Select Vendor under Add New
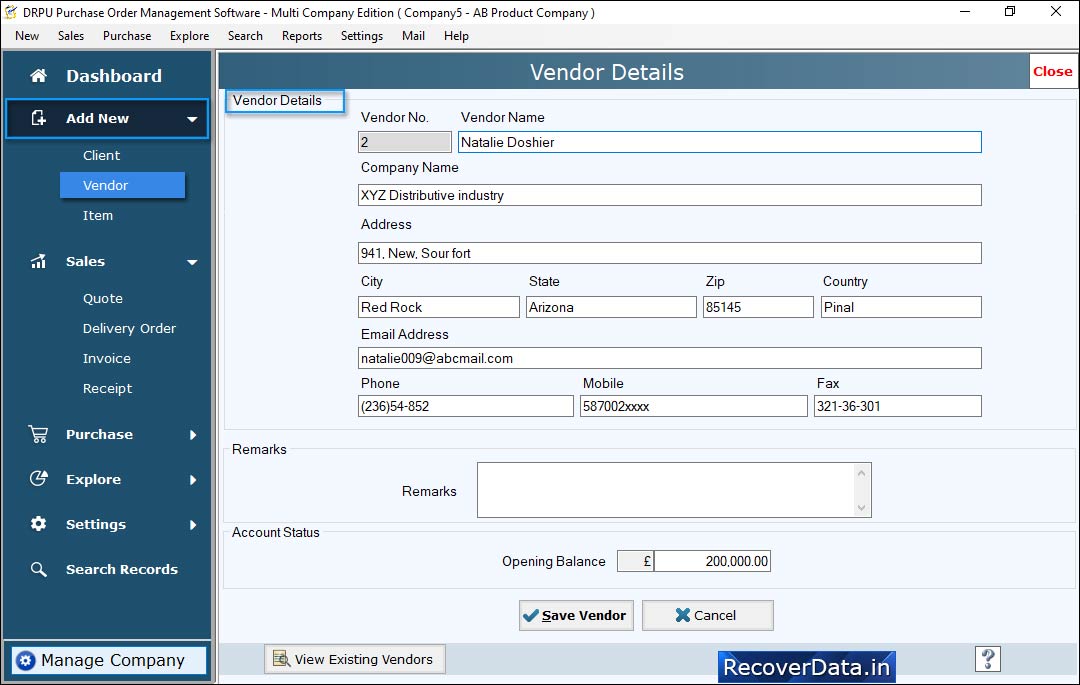Screen dimensions: 1080x685 pos(123,185)
